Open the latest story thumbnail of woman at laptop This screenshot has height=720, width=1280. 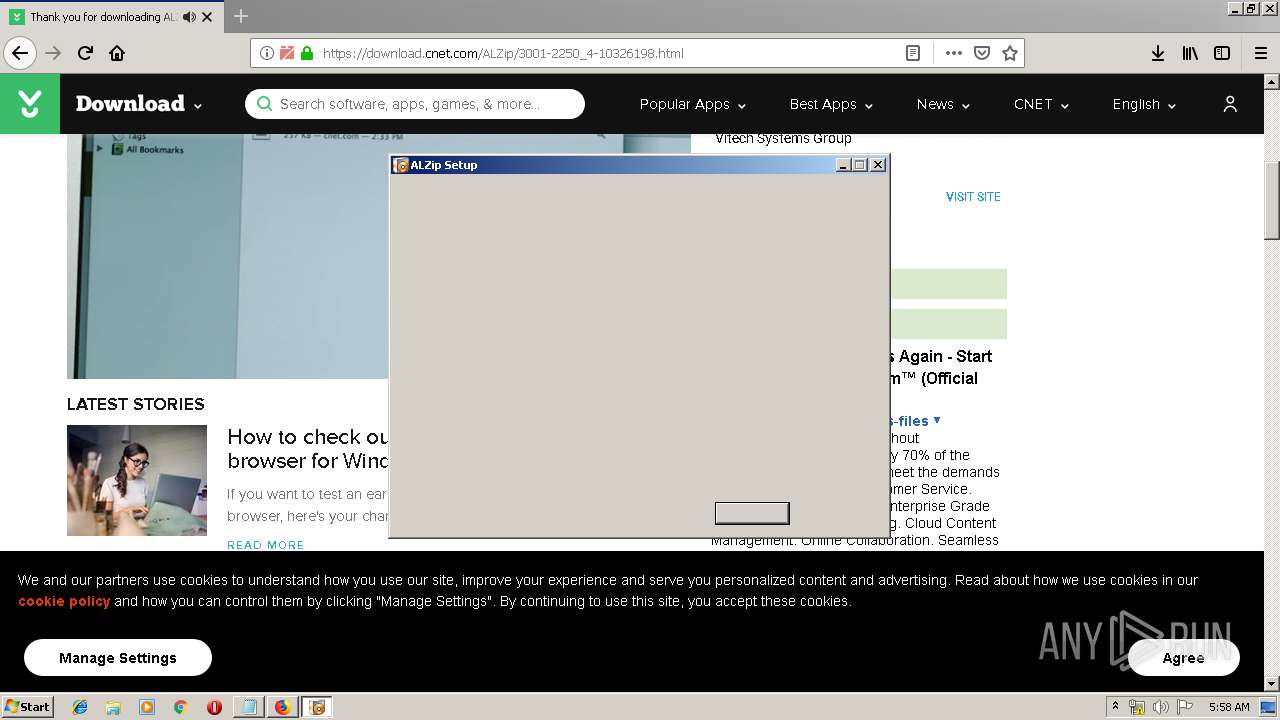(137, 480)
